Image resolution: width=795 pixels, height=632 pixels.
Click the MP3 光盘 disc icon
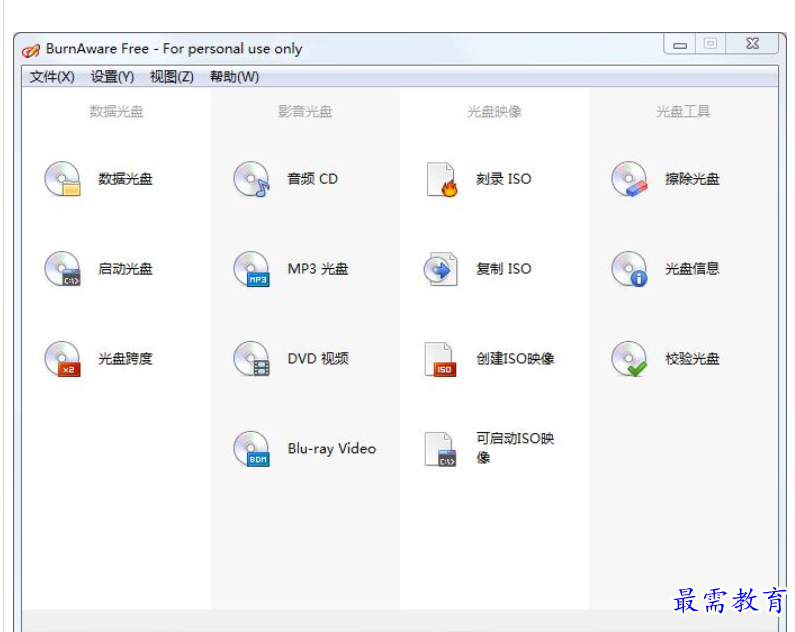click(251, 269)
